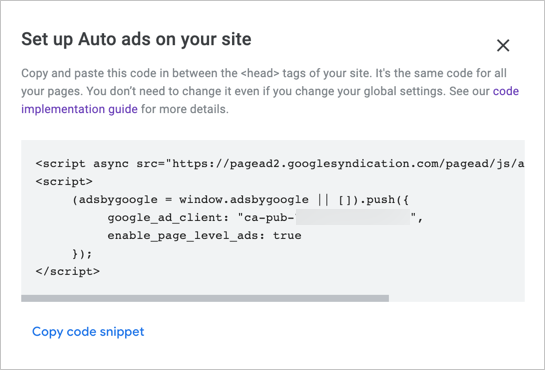545x370 pixels.
Task: Click the .push({ call in the code
Action: point(383,200)
